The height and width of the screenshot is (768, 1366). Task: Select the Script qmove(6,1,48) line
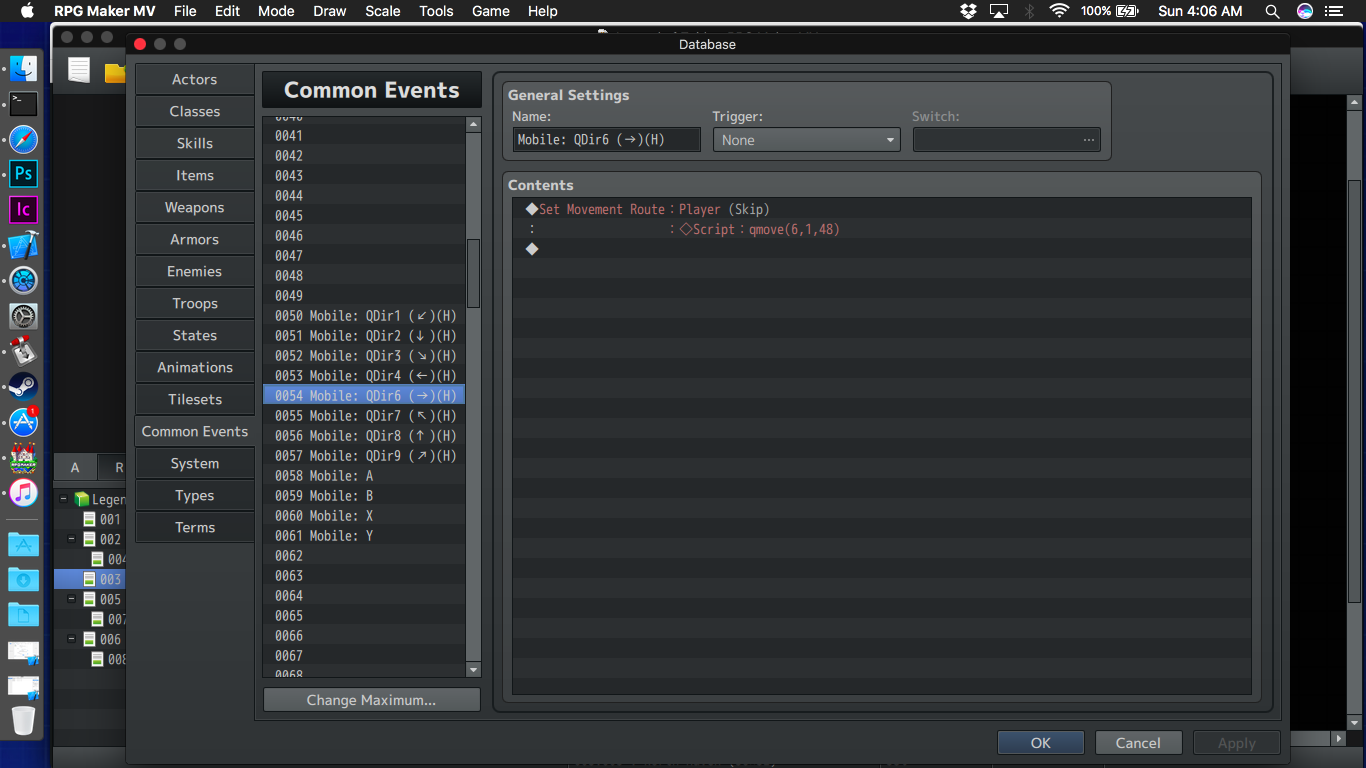[882, 229]
